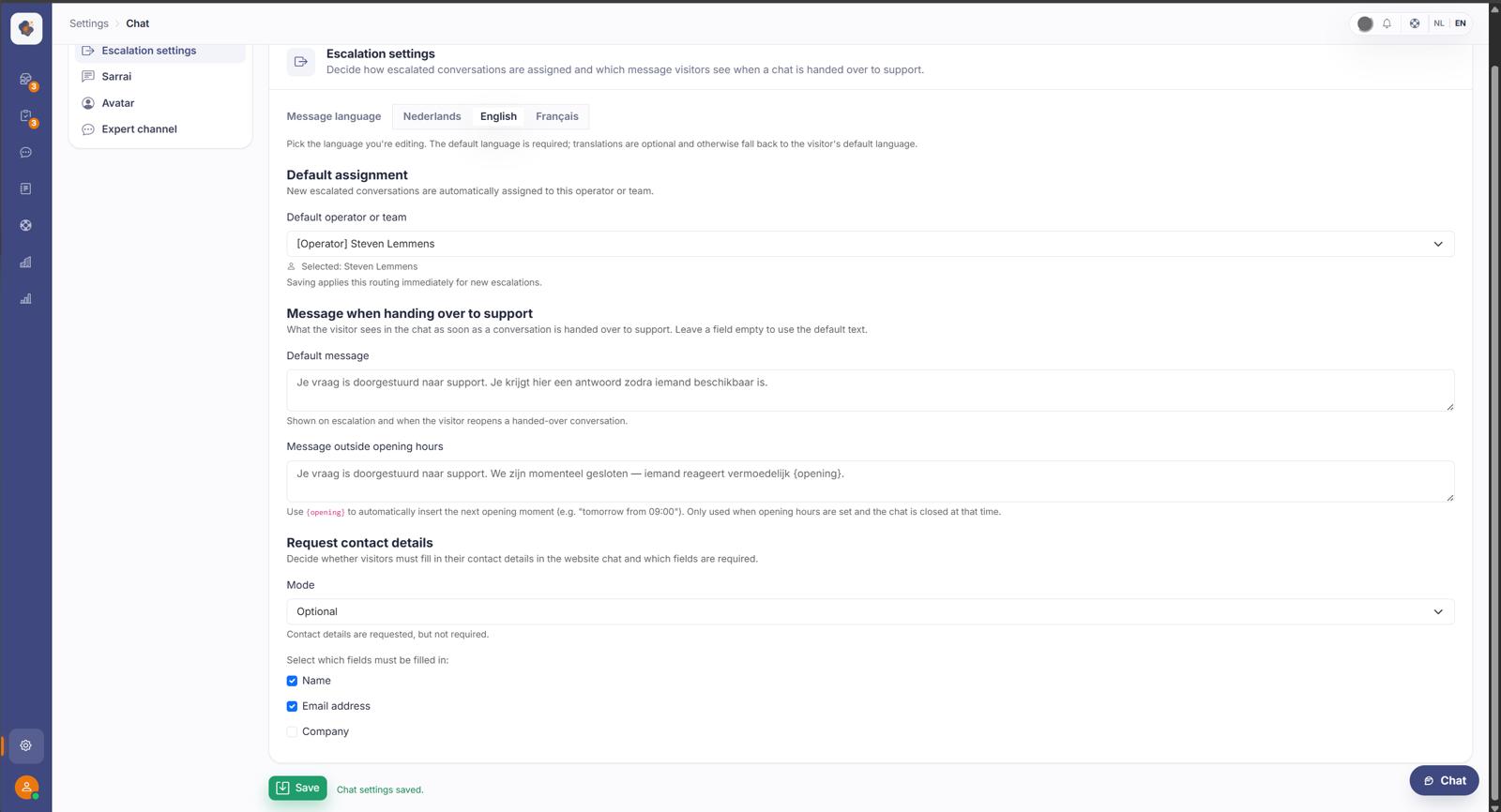Open the lower bar chart reports icon
This screenshot has height=812, width=1501.
pos(26,299)
